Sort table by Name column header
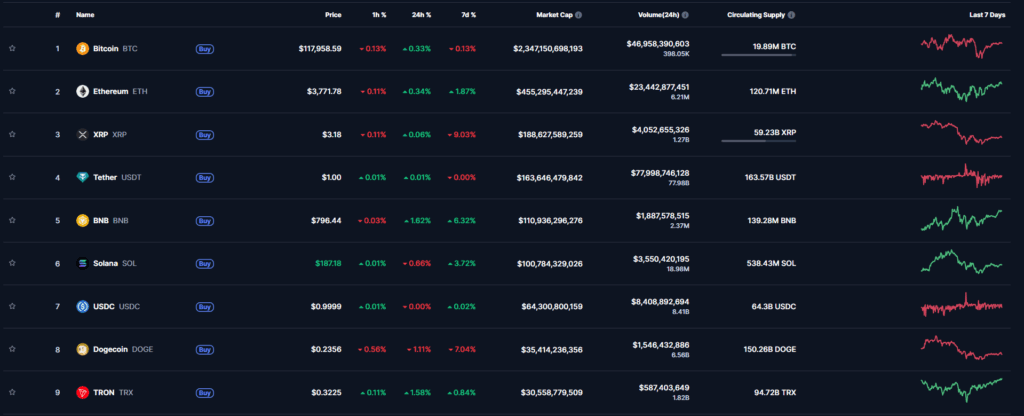 85,14
